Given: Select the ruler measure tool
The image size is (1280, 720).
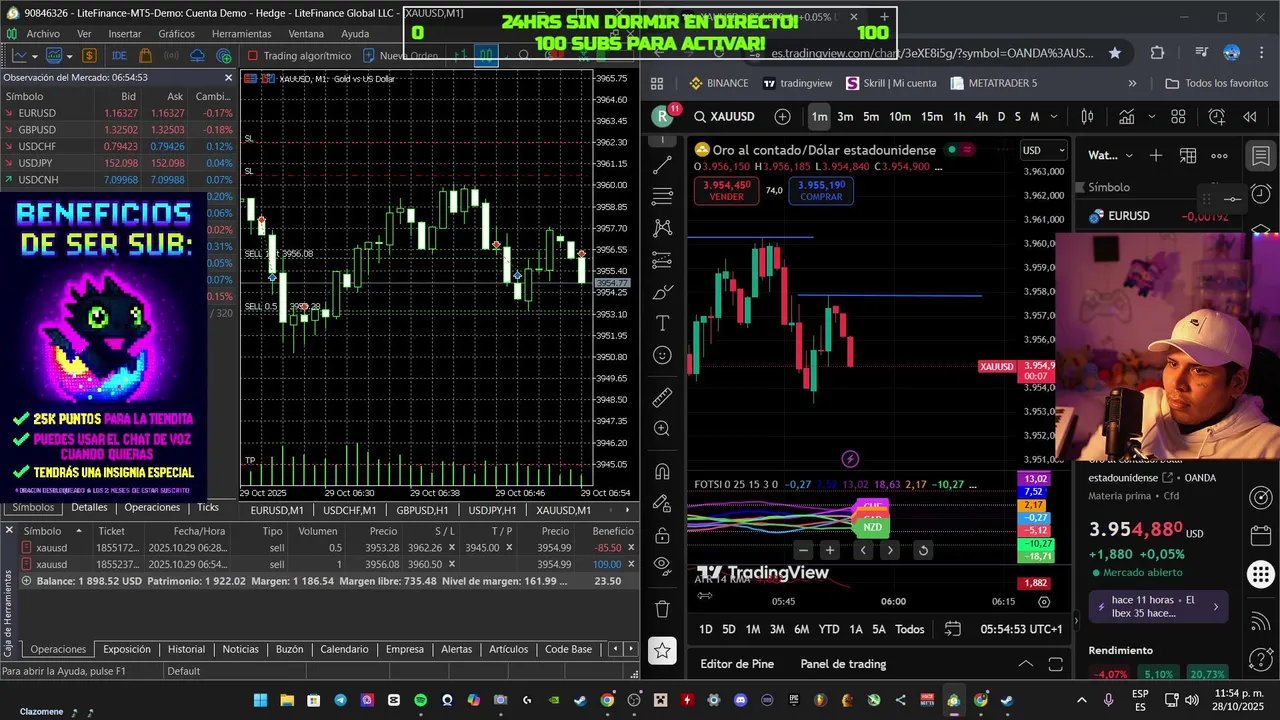Looking at the screenshot, I should pos(662,397).
